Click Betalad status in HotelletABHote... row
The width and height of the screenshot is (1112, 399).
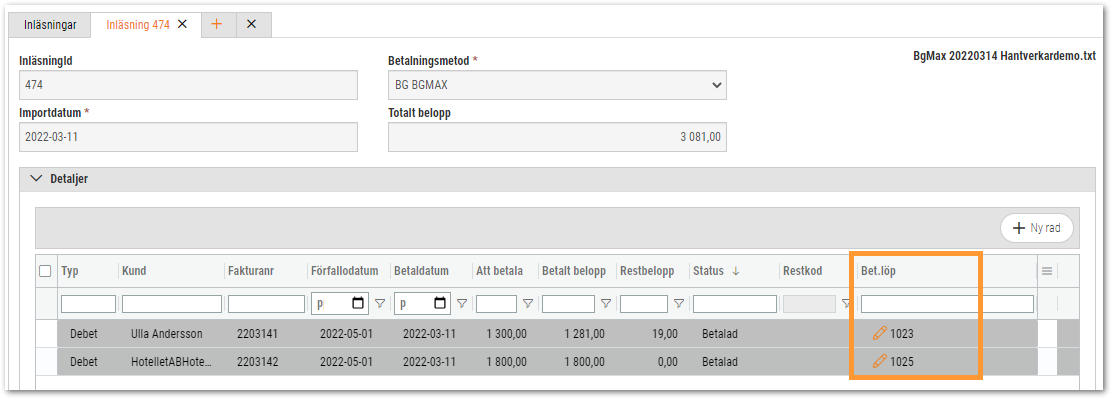[x=720, y=361]
